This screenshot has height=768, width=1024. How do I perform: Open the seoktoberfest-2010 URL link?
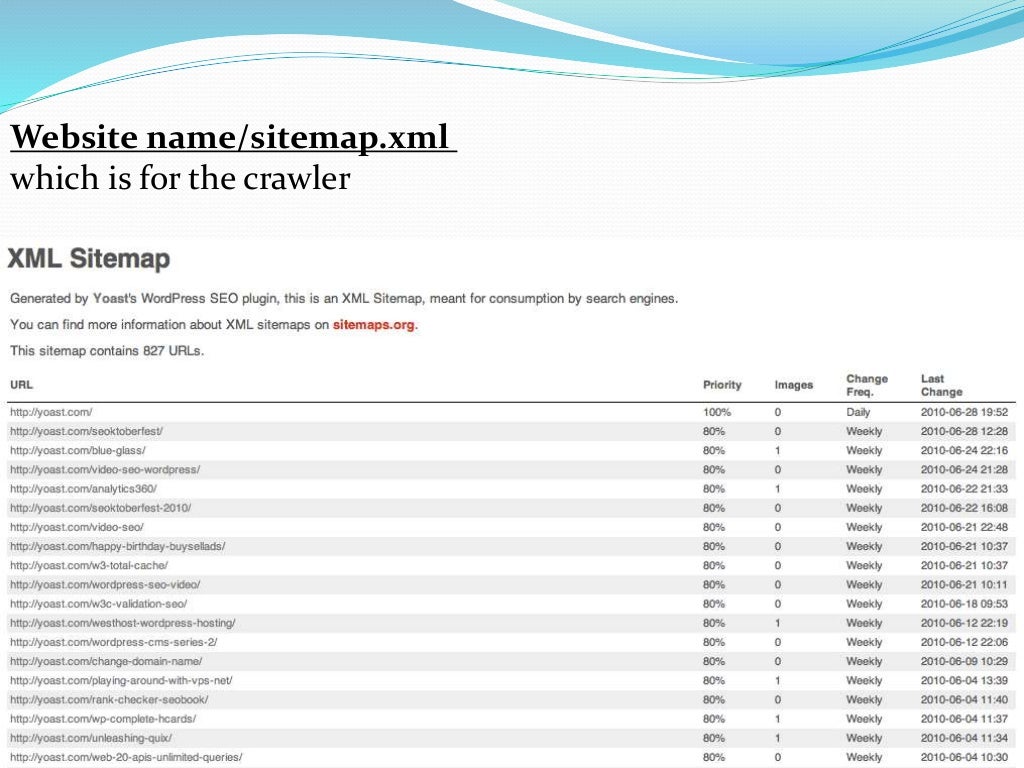click(x=101, y=508)
